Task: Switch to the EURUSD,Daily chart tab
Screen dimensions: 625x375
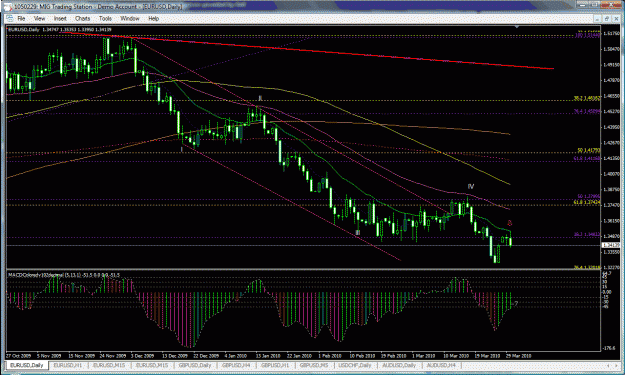Action: [x=27, y=365]
